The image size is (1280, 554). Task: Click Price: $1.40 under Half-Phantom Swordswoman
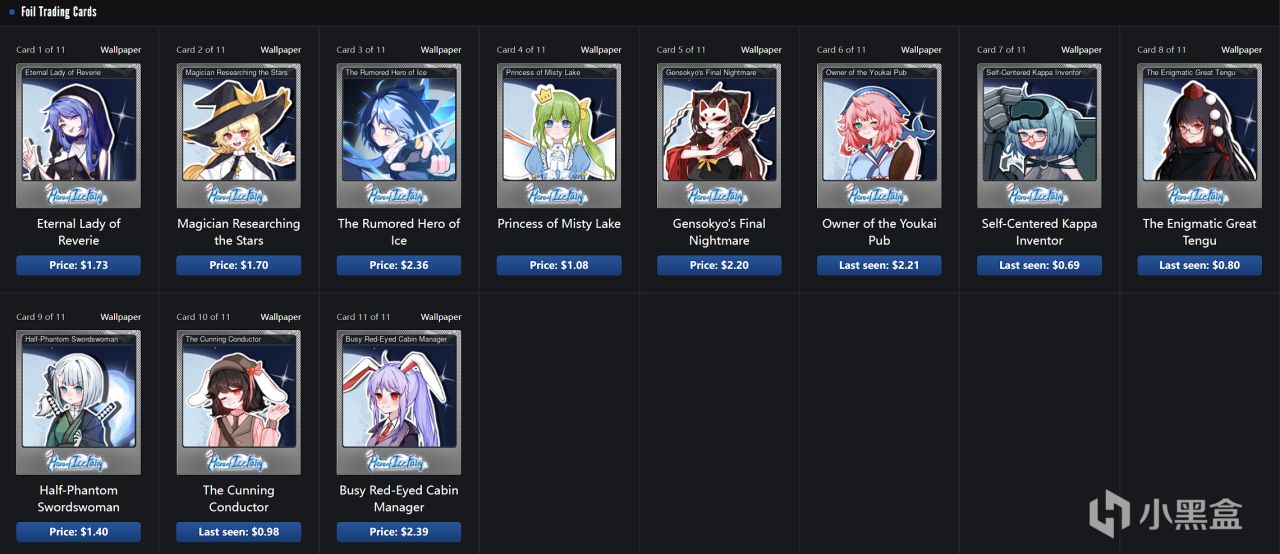coord(79,532)
